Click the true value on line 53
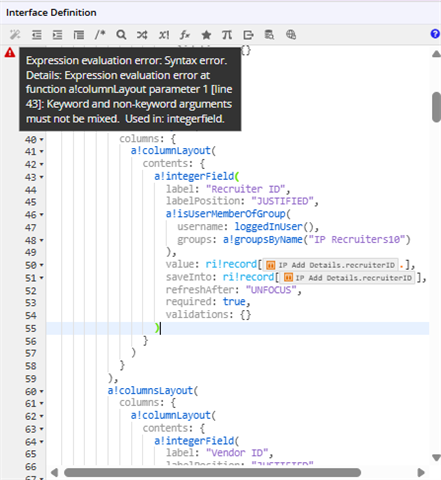441x480 pixels. (234, 302)
